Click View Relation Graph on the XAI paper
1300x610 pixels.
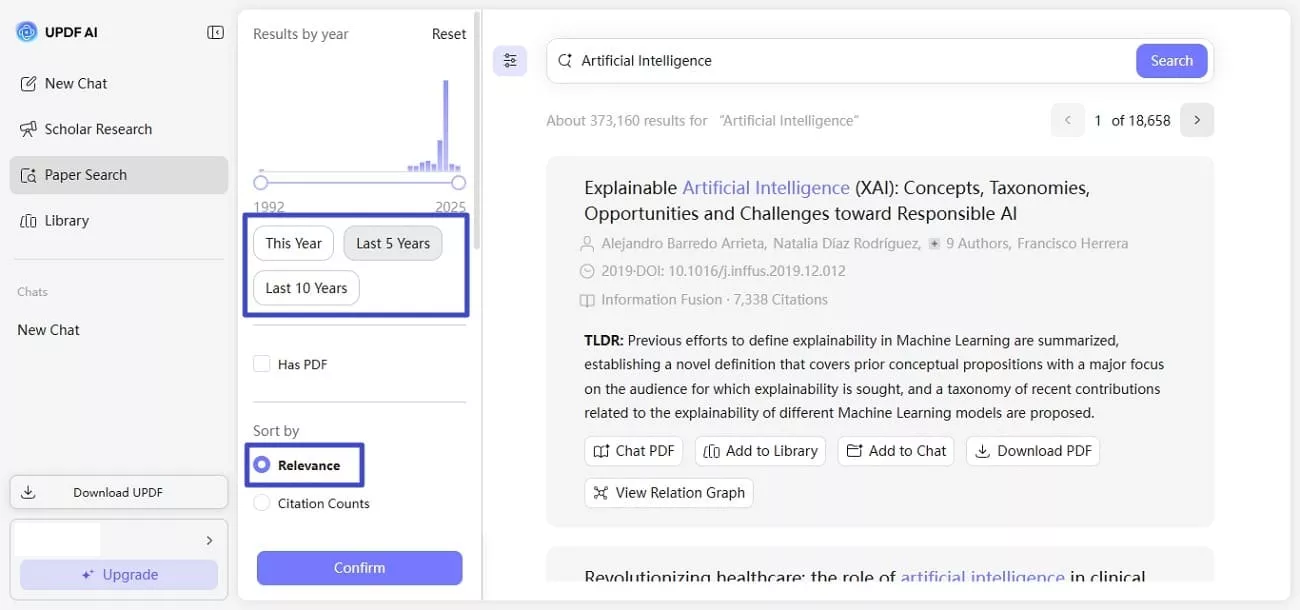(668, 492)
